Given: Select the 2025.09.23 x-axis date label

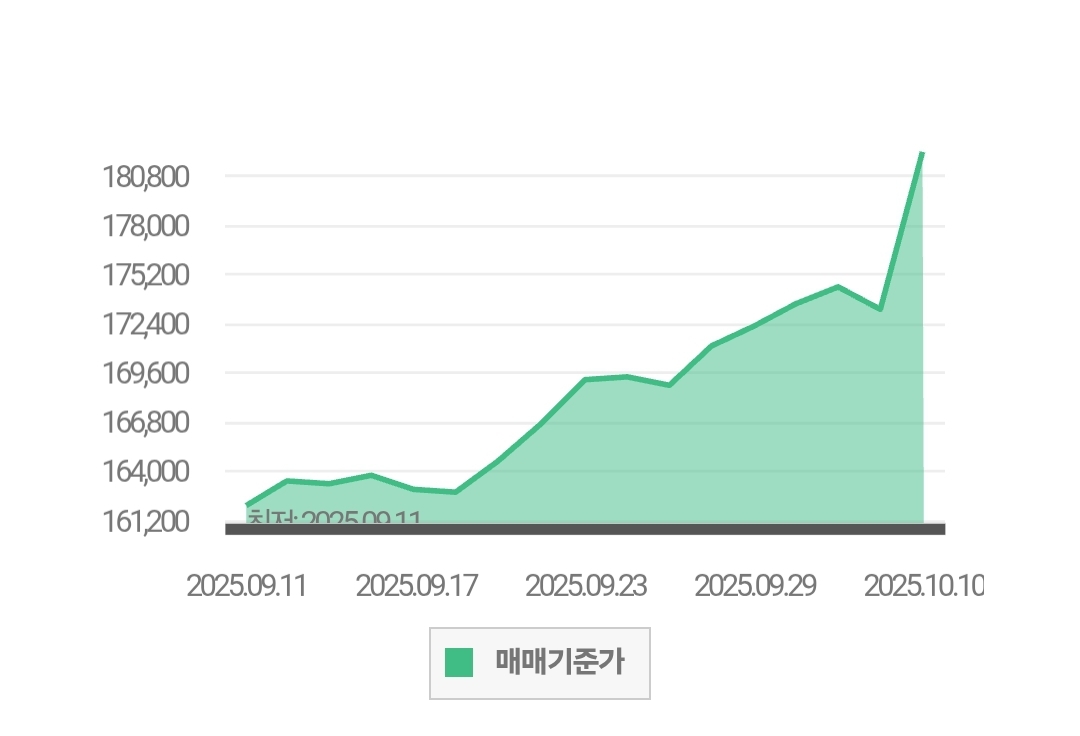Looking at the screenshot, I should (586, 586).
